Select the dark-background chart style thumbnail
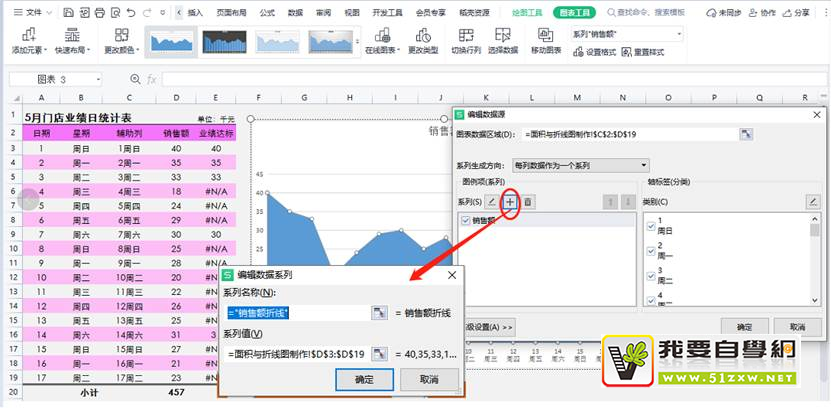The height and width of the screenshot is (408, 831). tap(225, 41)
